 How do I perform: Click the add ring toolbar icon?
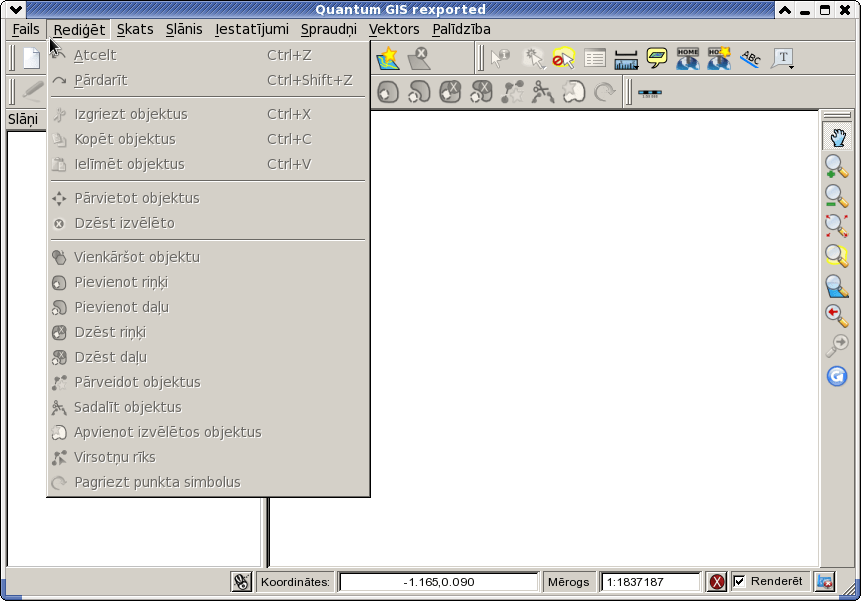click(x=388, y=92)
